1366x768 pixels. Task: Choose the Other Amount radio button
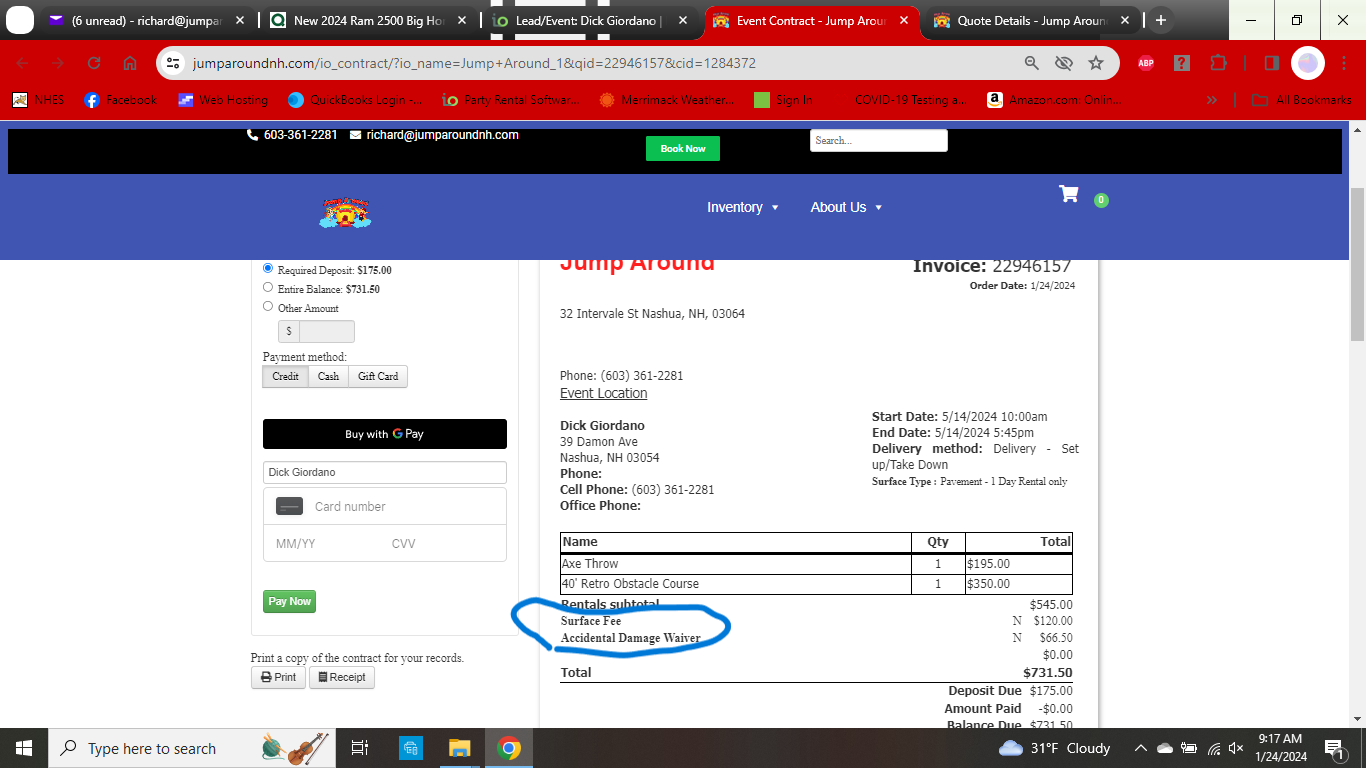coord(268,307)
